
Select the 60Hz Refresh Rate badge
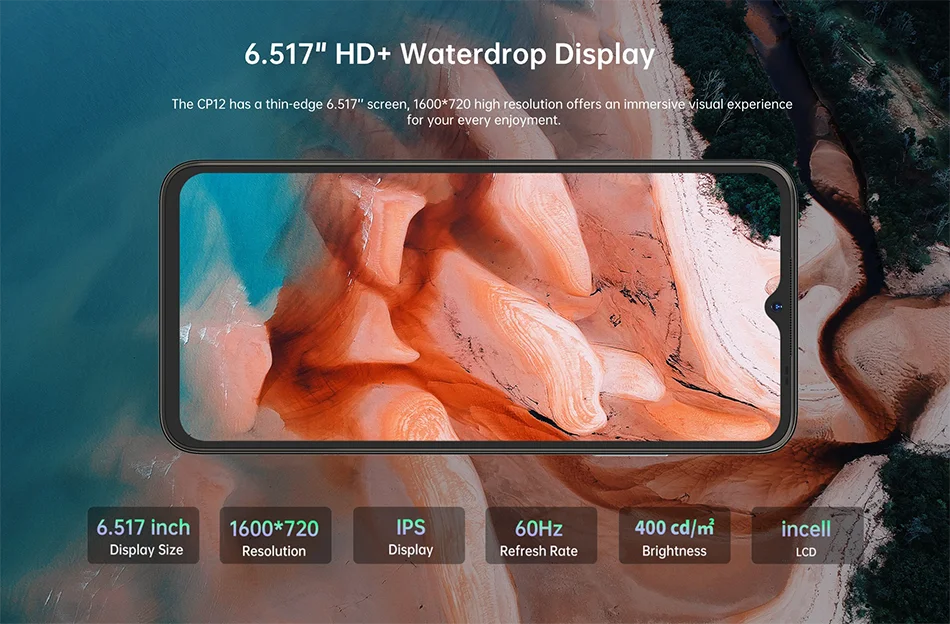(541, 536)
